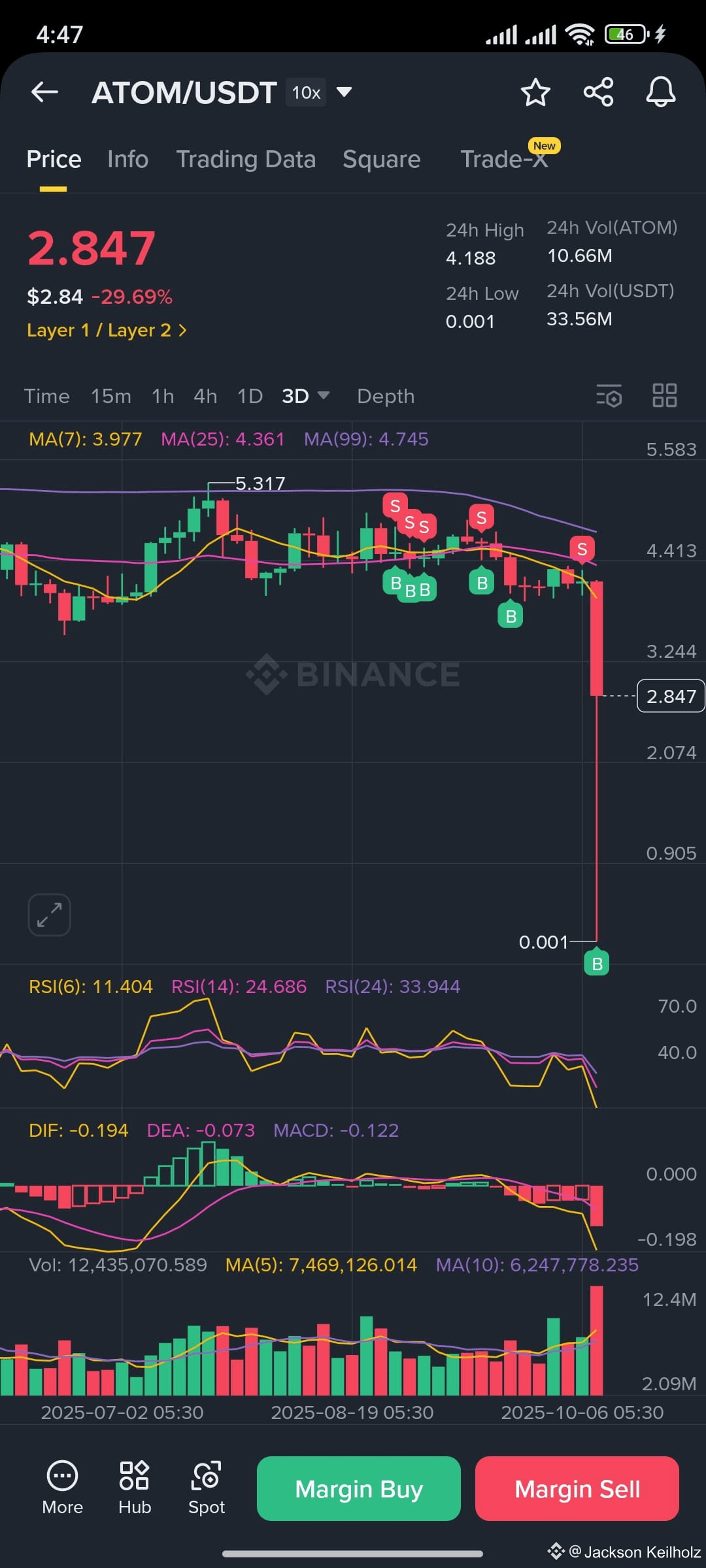Tap the back arrow
The image size is (706, 1568).
tap(44, 92)
